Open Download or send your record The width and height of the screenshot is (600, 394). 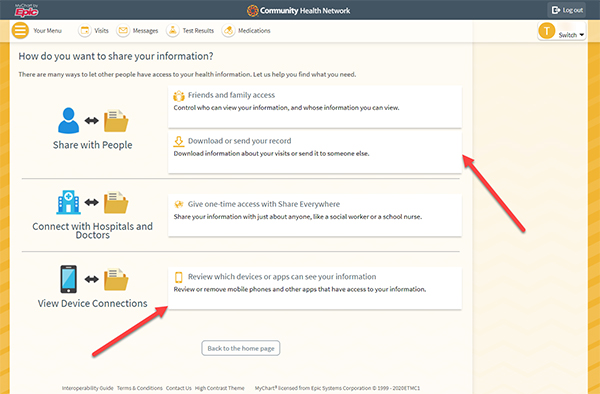[315, 152]
